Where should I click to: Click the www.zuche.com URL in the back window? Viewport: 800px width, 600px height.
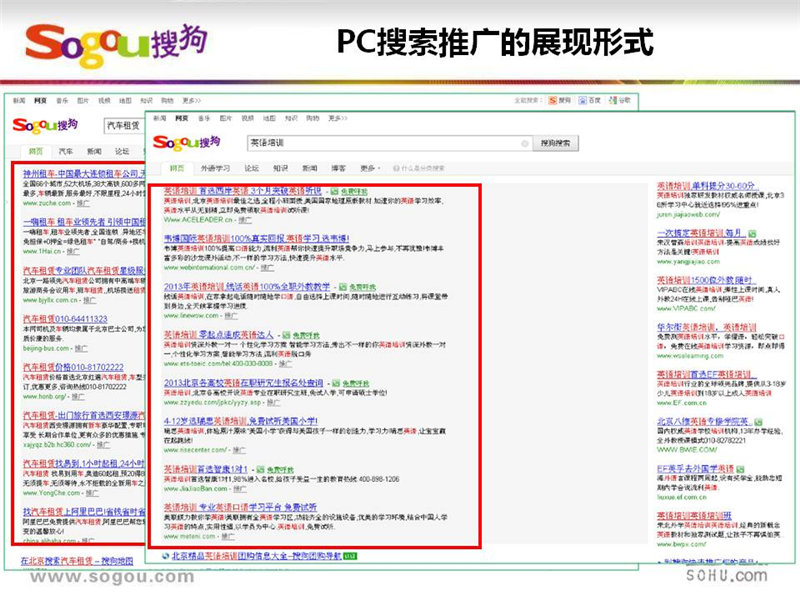(x=47, y=203)
